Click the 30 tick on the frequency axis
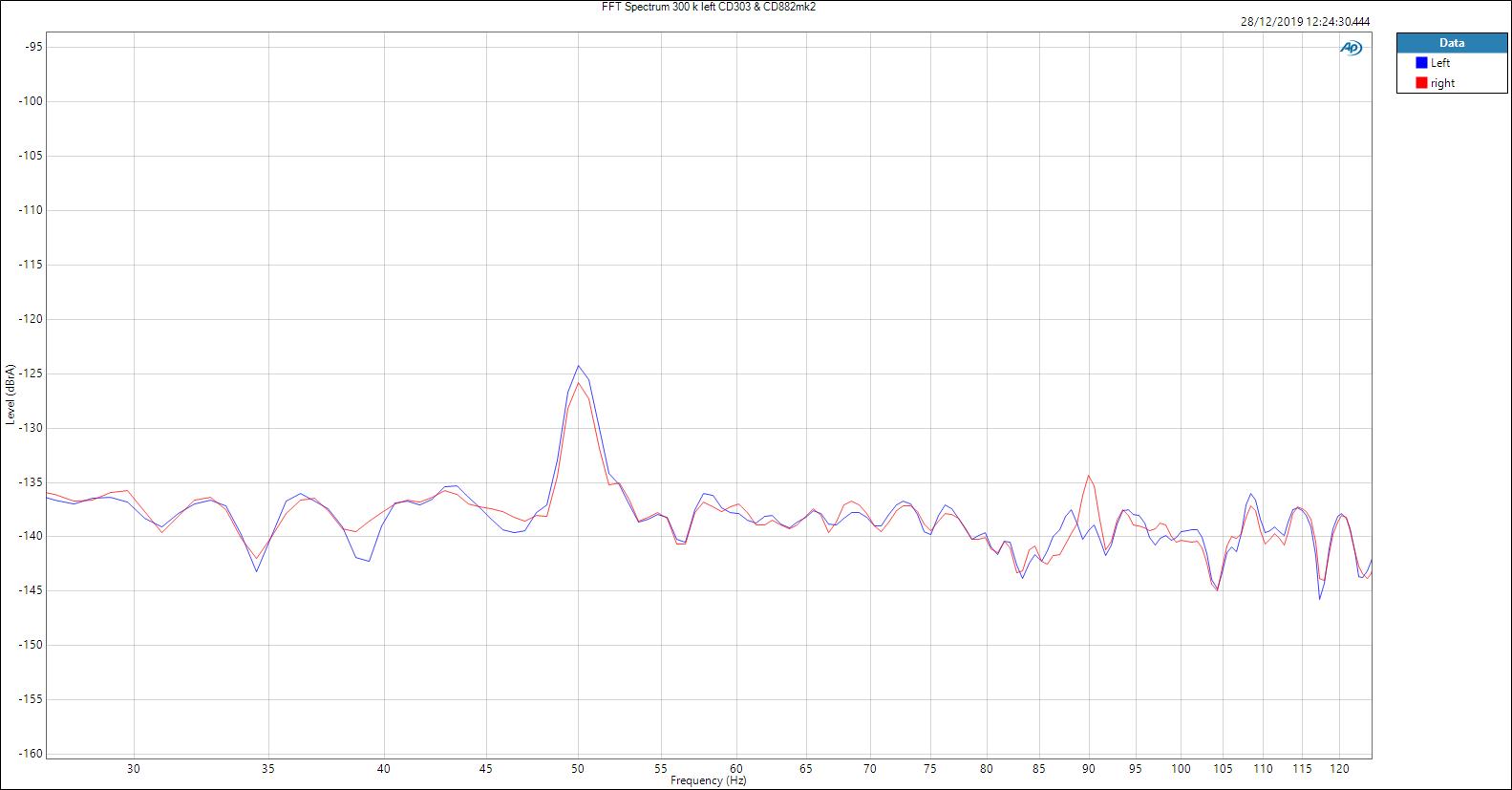Image resolution: width=1512 pixels, height=790 pixels. 134,768
